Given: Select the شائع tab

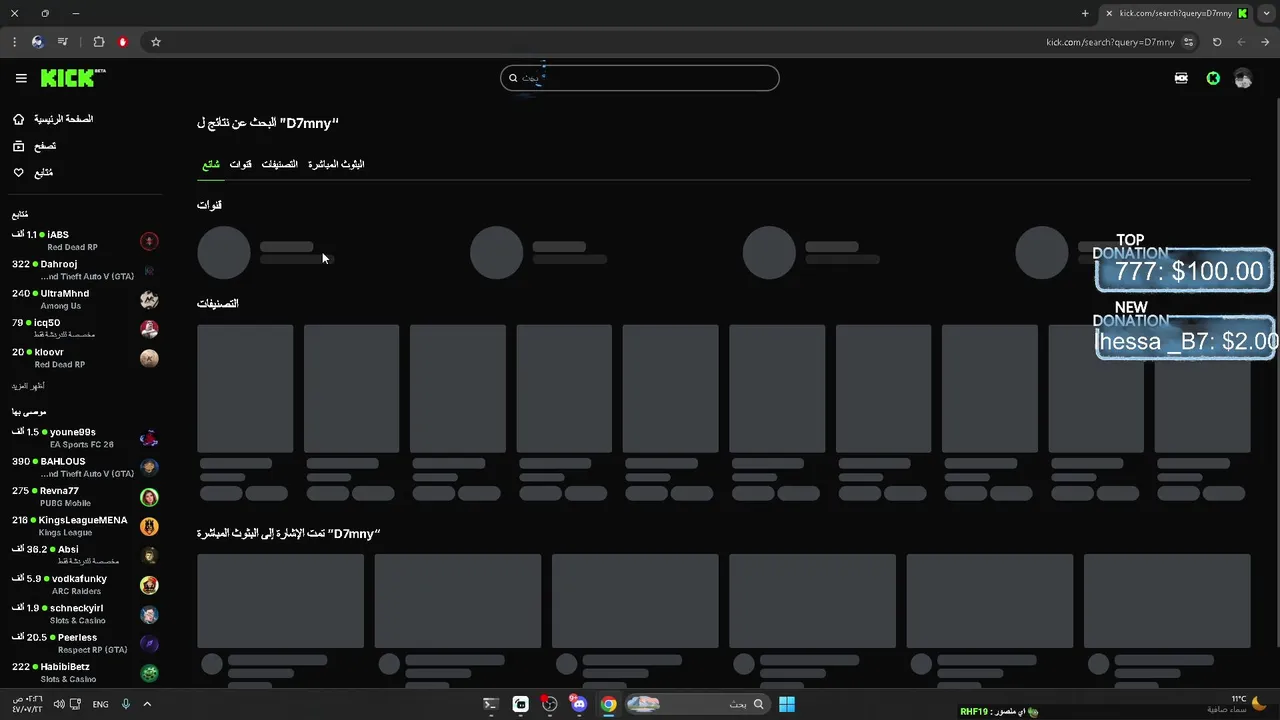Looking at the screenshot, I should click(211, 164).
